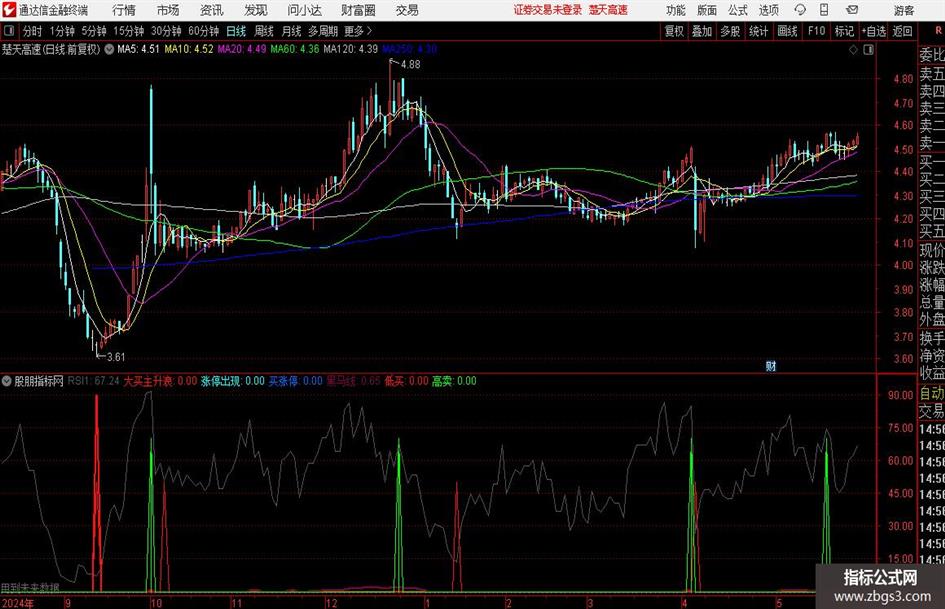This screenshot has height=609, width=945.
Task: Click the blue 财 marker on chart
Action: tap(770, 366)
